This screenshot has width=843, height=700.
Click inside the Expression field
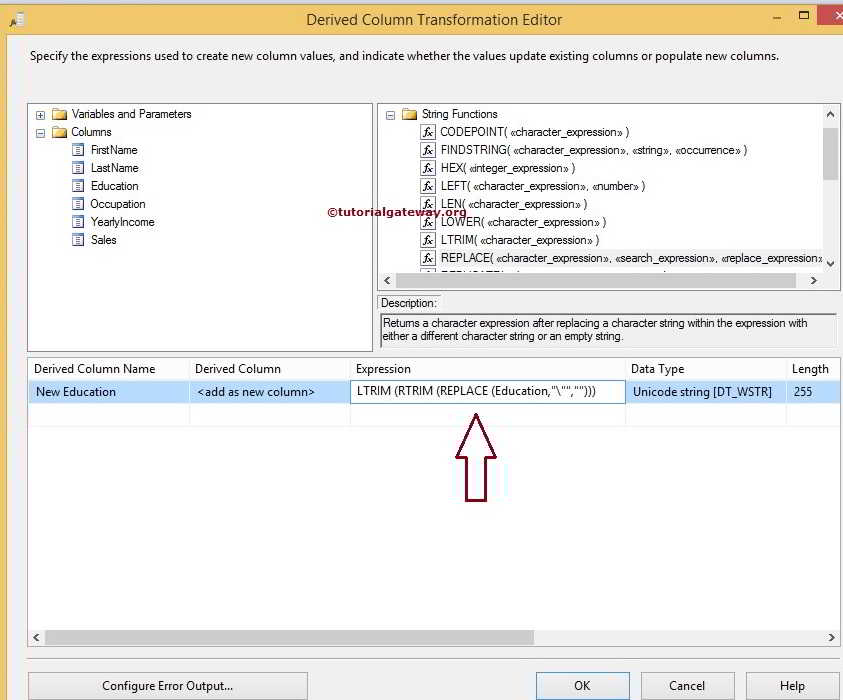point(488,392)
